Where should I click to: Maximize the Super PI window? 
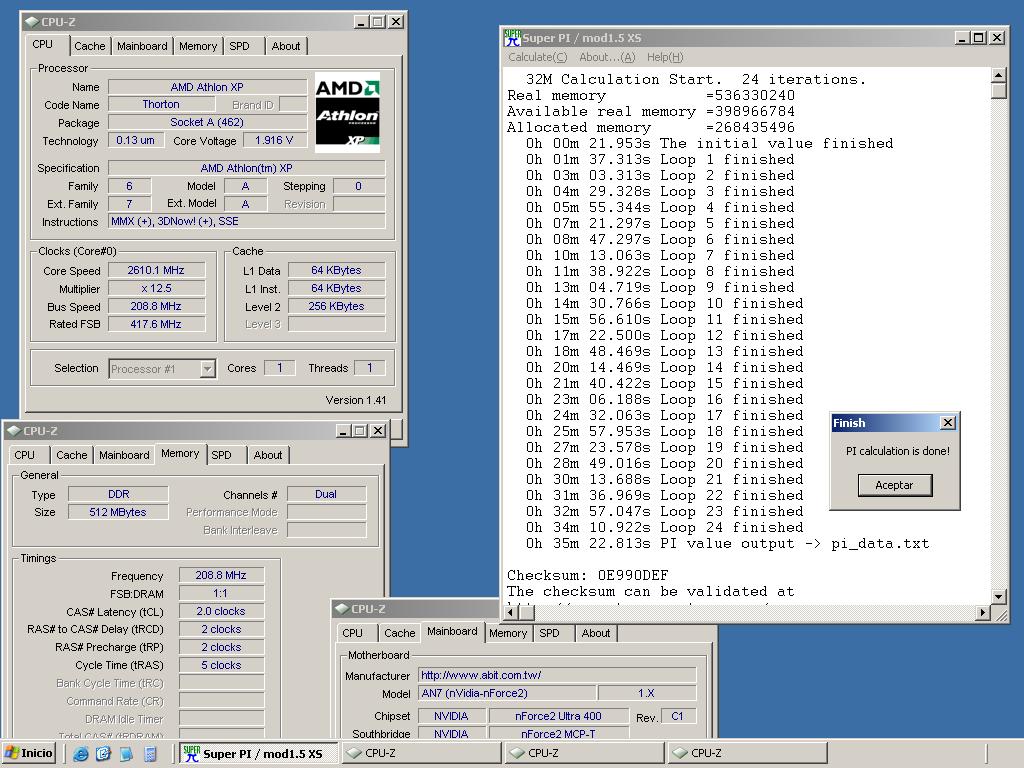click(978, 38)
